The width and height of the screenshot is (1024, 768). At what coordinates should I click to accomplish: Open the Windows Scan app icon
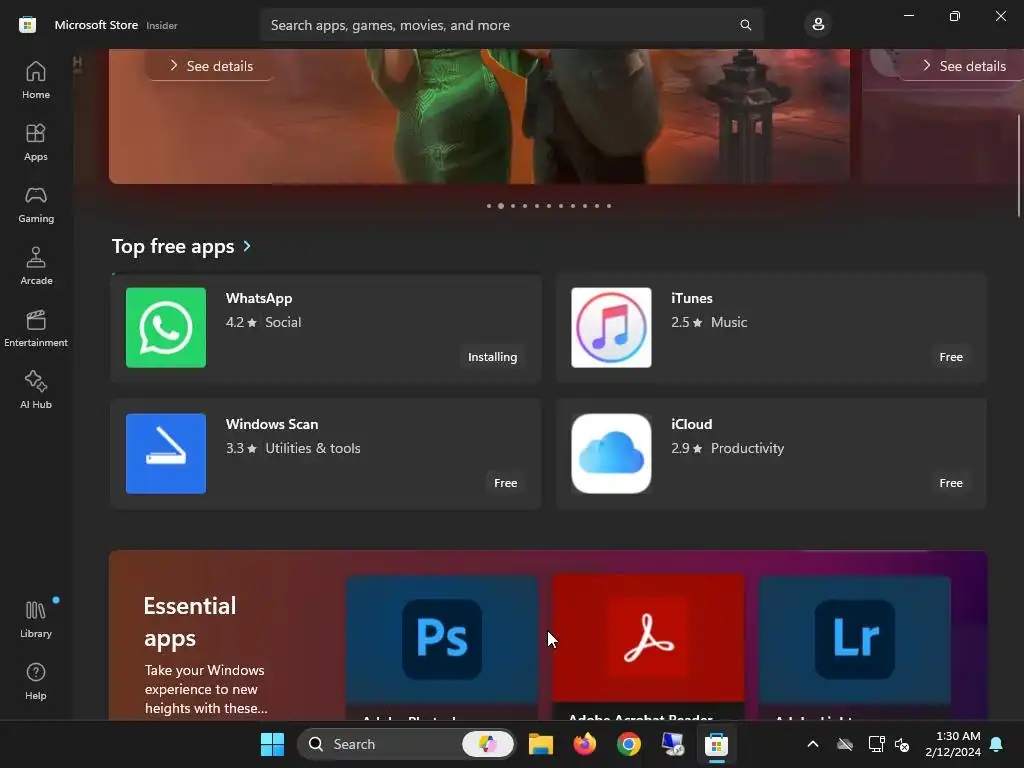166,453
